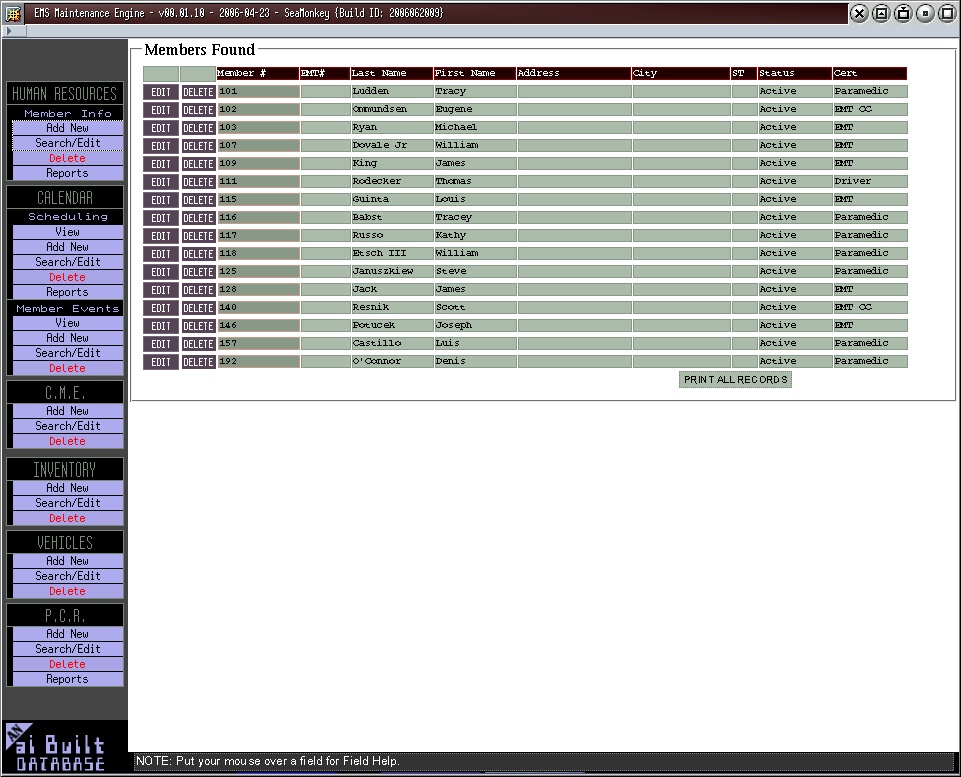Edit the record for Tracy Ludden
Viewport: 961px width, 777px height.
coord(161,92)
